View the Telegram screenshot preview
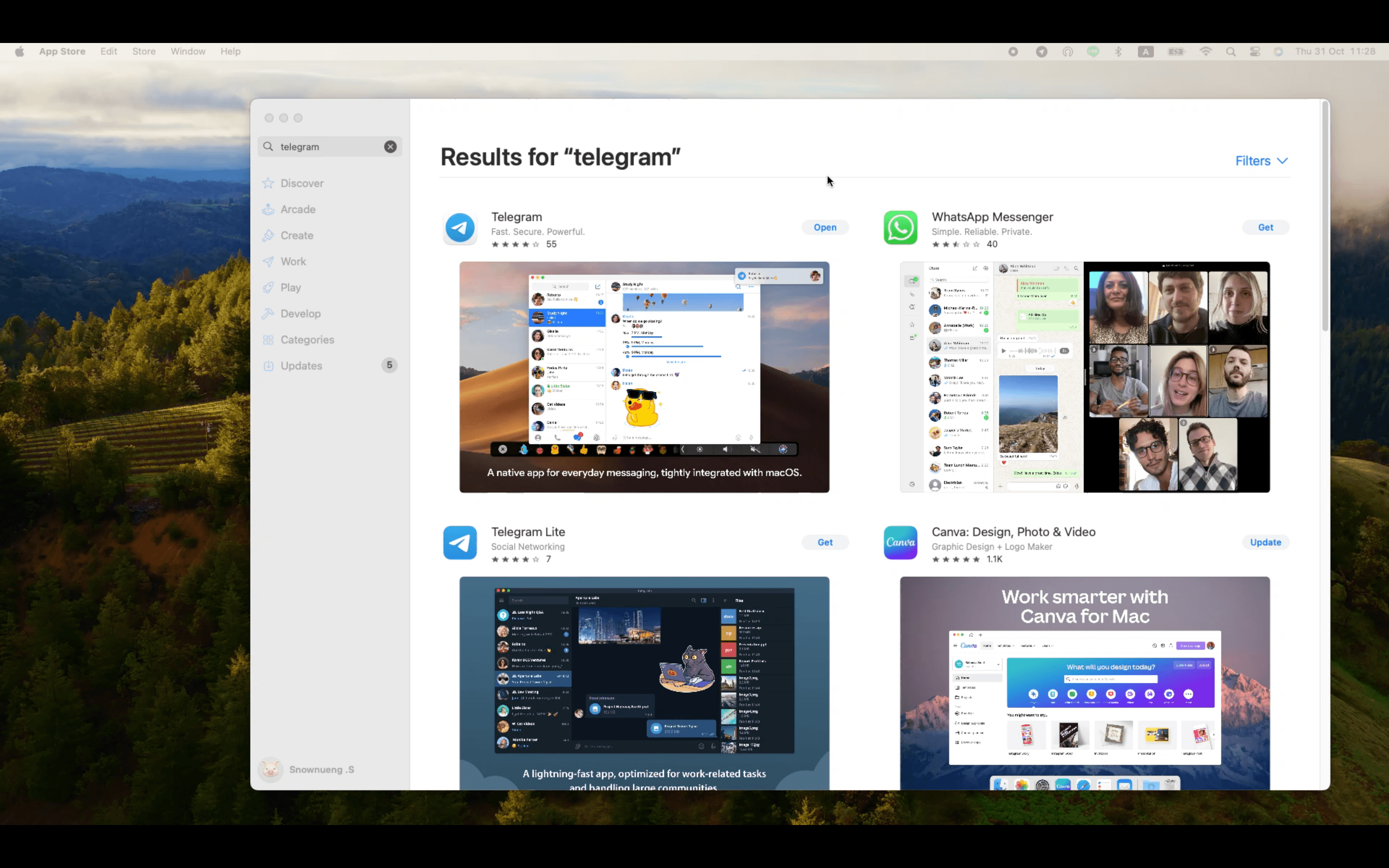The height and width of the screenshot is (868, 1389). coord(643,377)
